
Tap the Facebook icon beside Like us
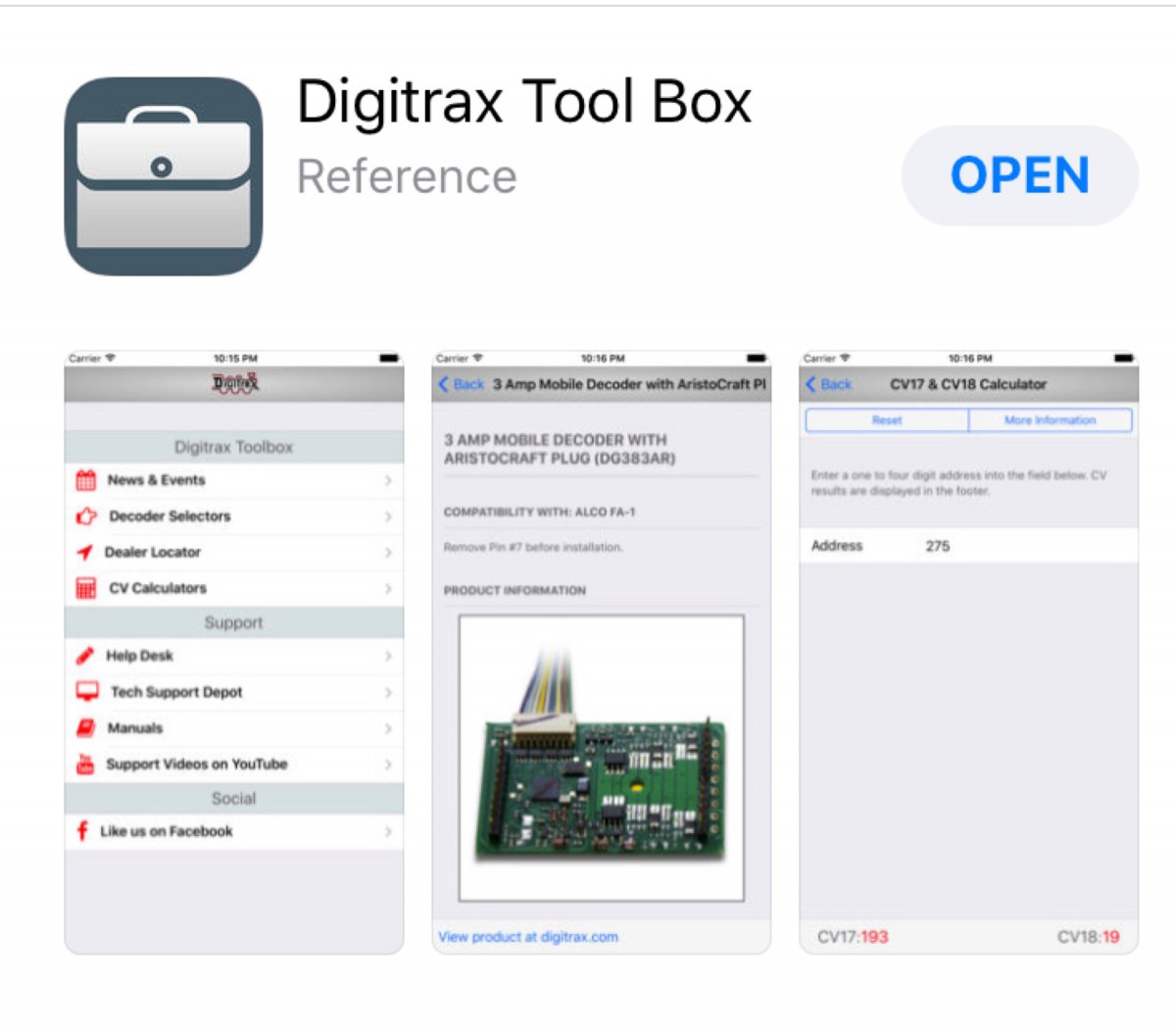[82, 831]
